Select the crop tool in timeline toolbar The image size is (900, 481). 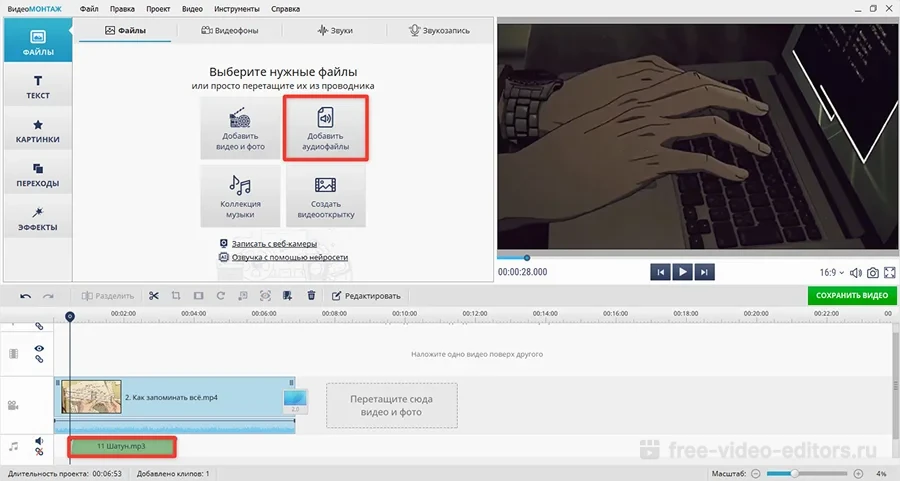[x=176, y=296]
